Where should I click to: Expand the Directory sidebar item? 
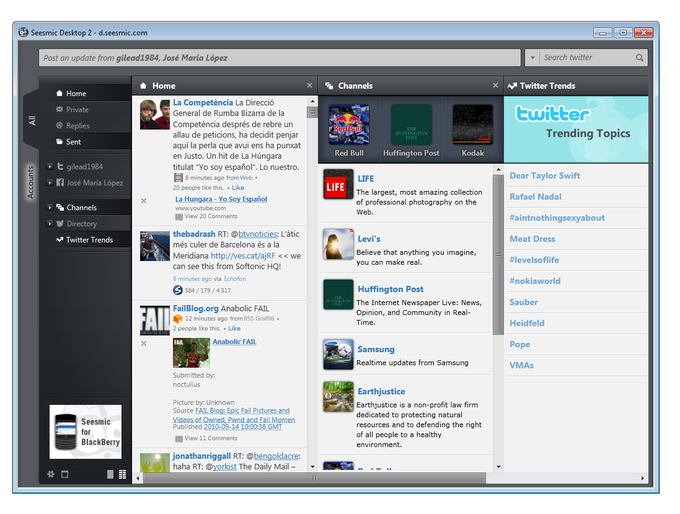pyautogui.click(x=50, y=223)
